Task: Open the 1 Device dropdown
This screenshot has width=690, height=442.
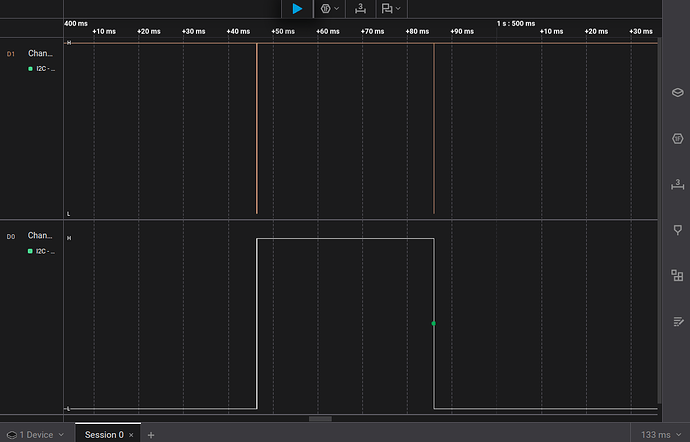Action: (x=36, y=435)
